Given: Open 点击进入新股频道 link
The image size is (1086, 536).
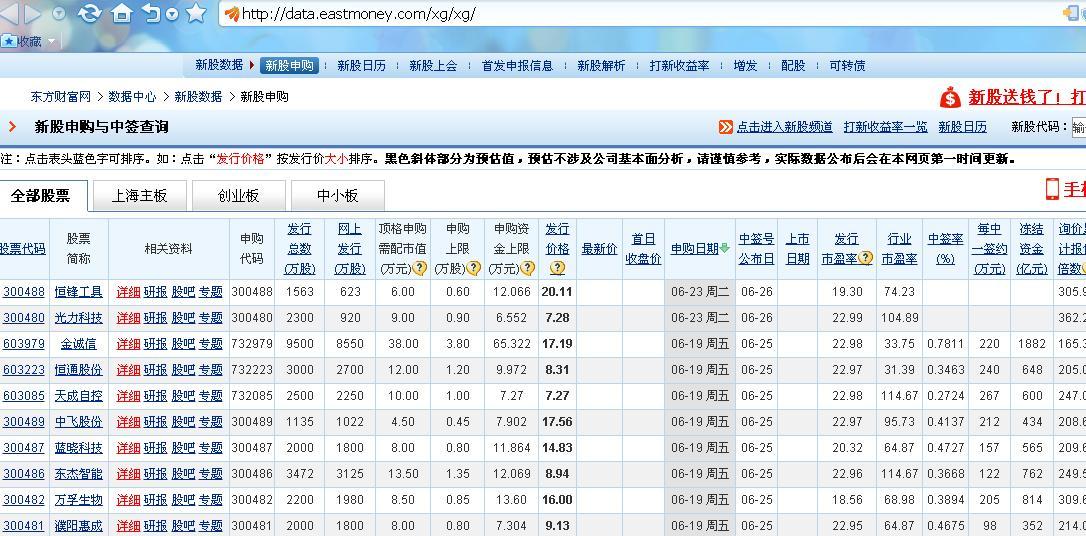Looking at the screenshot, I should [784, 127].
